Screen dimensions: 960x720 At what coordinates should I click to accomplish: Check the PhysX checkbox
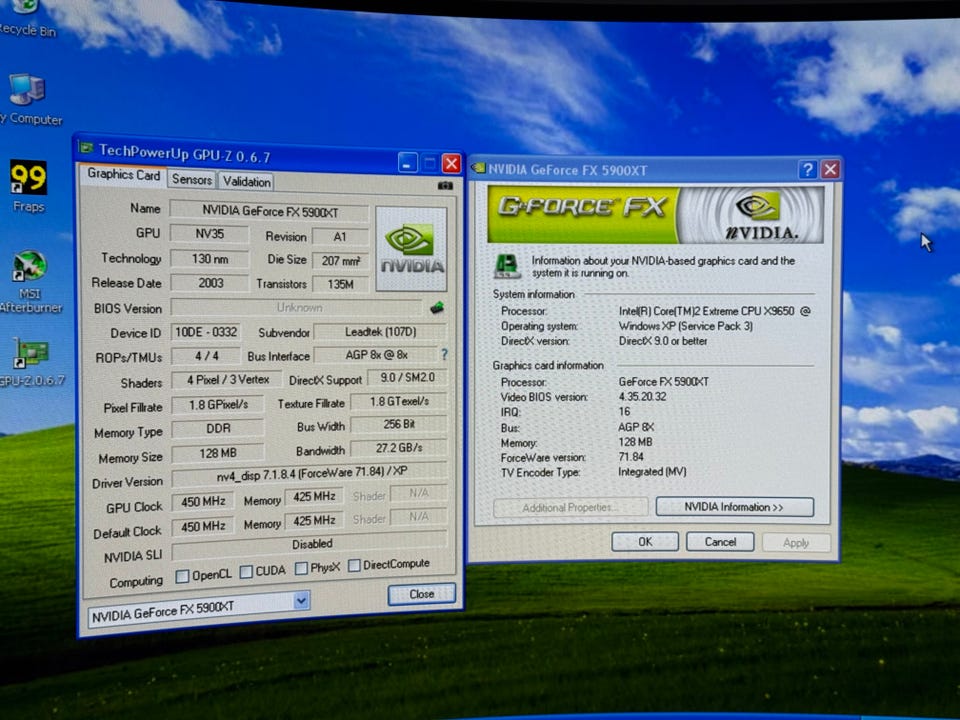coord(301,568)
